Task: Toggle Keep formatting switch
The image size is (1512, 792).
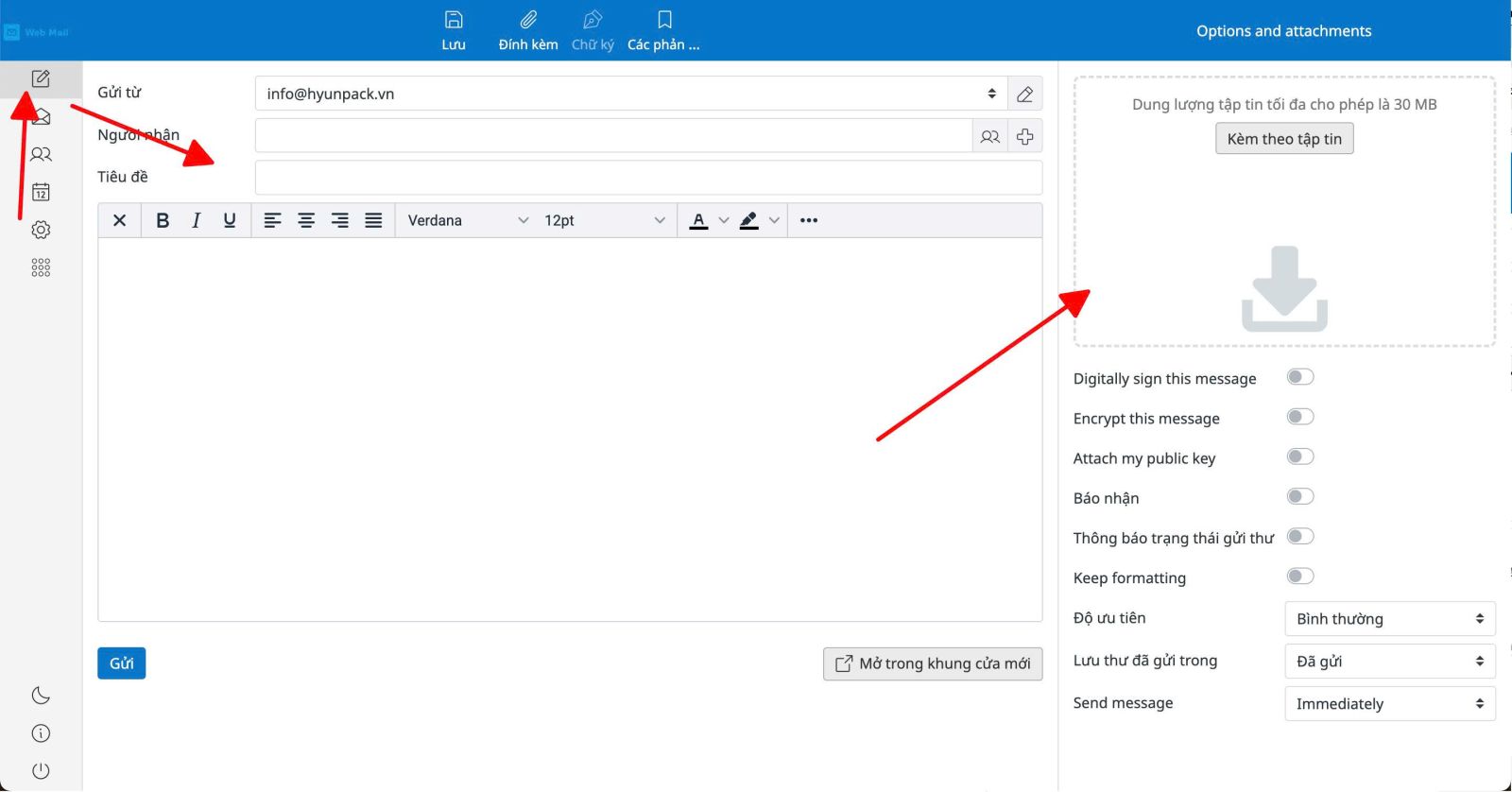Action: [1300, 576]
